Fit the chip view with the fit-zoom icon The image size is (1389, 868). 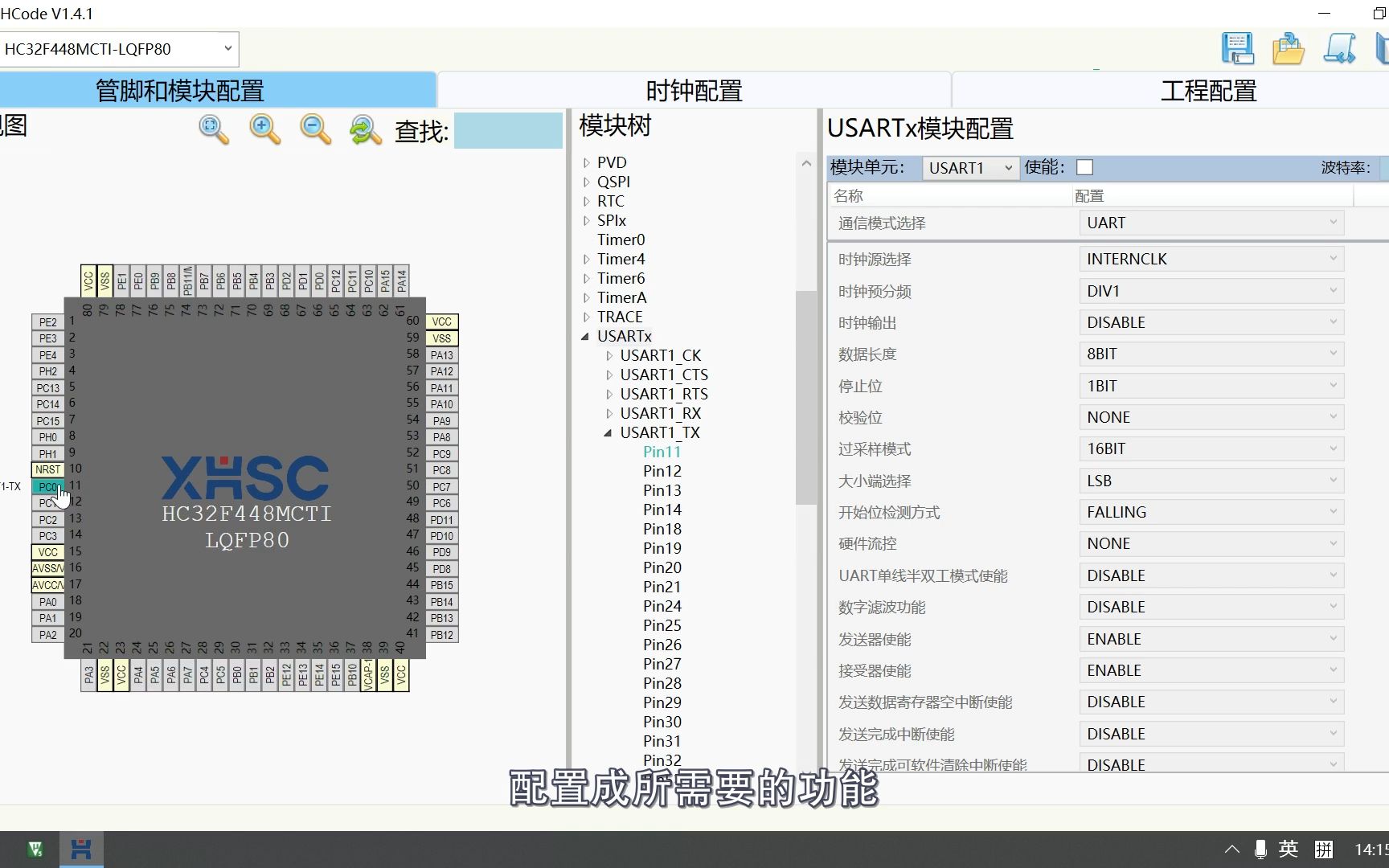coord(211,129)
